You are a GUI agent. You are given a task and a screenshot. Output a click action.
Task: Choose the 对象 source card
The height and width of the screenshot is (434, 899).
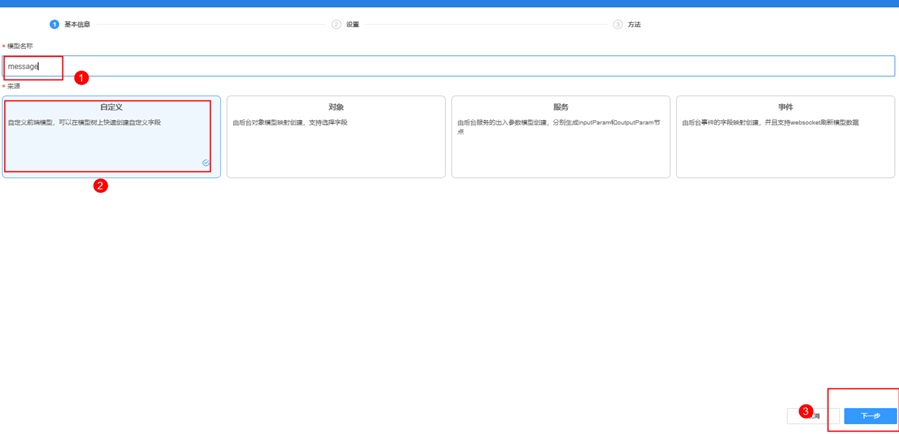point(336,136)
